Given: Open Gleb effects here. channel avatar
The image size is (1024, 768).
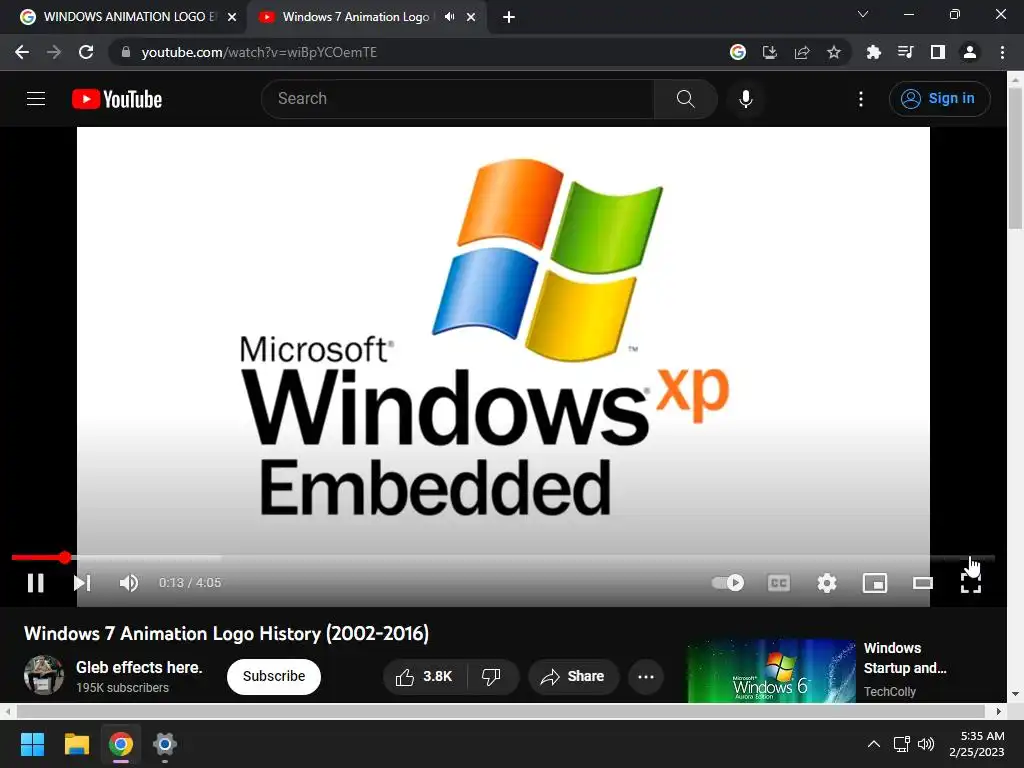Looking at the screenshot, I should [44, 675].
